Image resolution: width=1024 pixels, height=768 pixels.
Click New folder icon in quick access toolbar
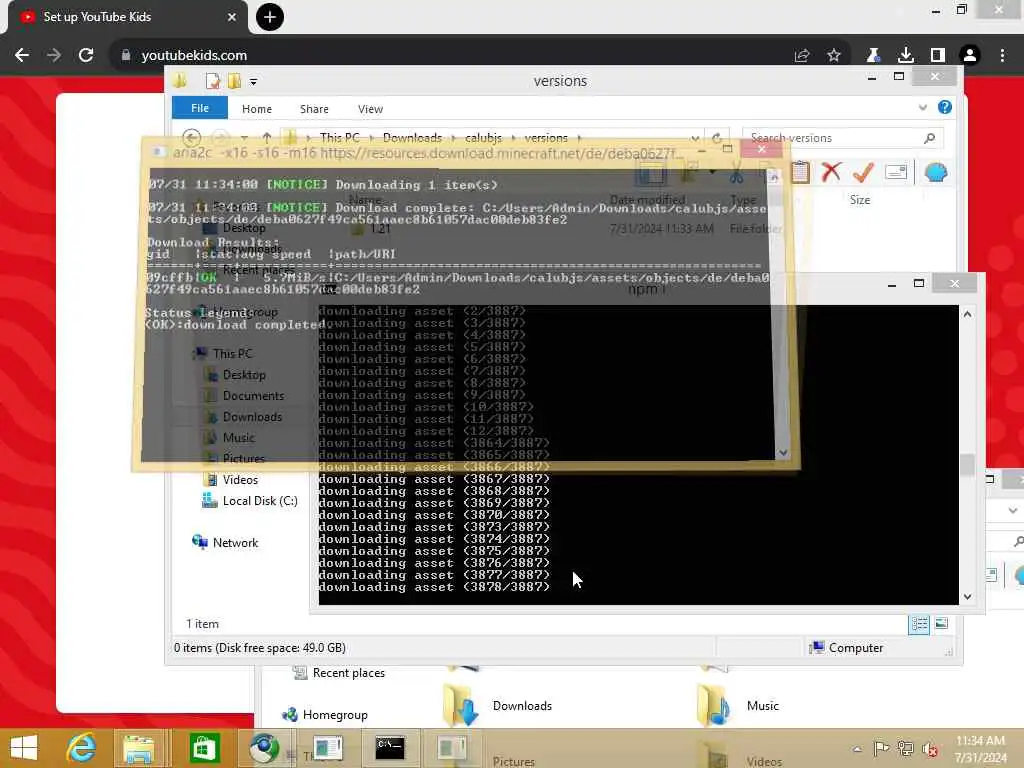[x=234, y=81]
